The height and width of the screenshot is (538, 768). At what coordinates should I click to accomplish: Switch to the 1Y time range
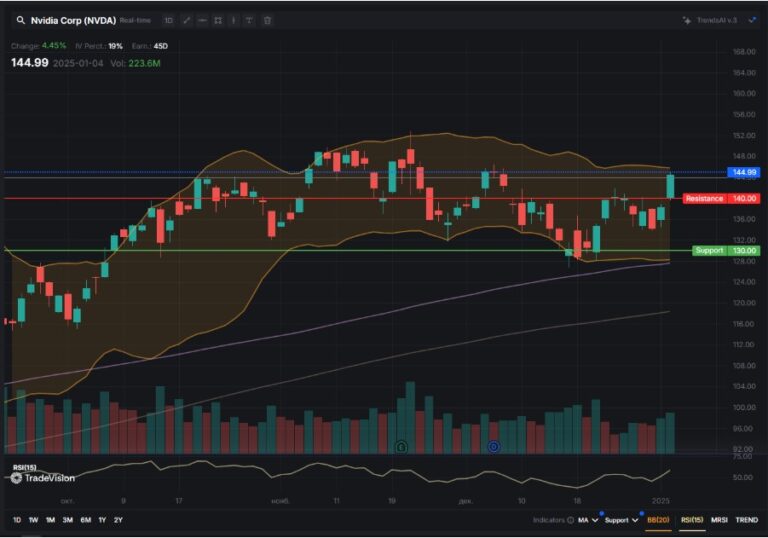pyautogui.click(x=102, y=520)
